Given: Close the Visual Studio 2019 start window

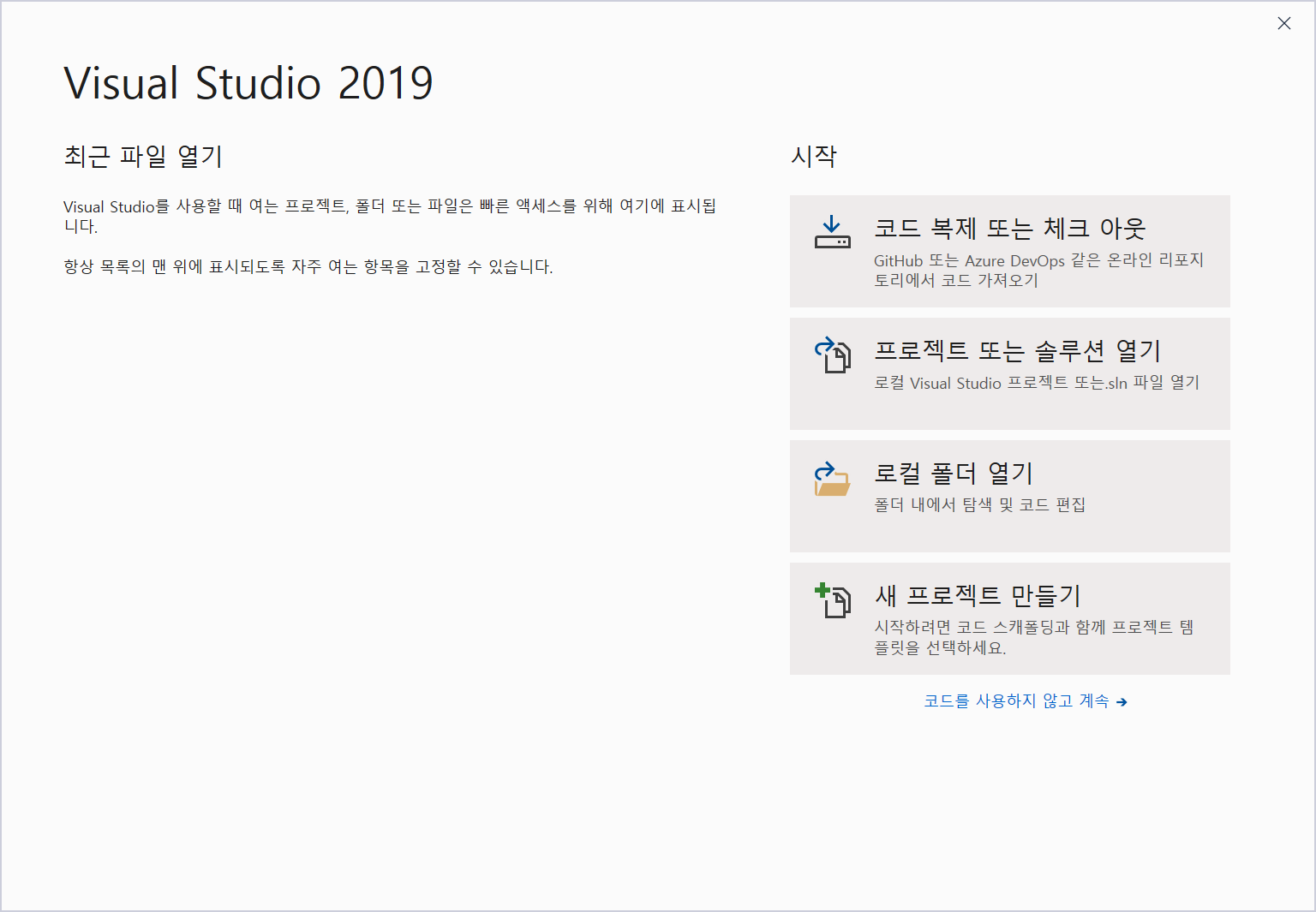Looking at the screenshot, I should (x=1283, y=23).
